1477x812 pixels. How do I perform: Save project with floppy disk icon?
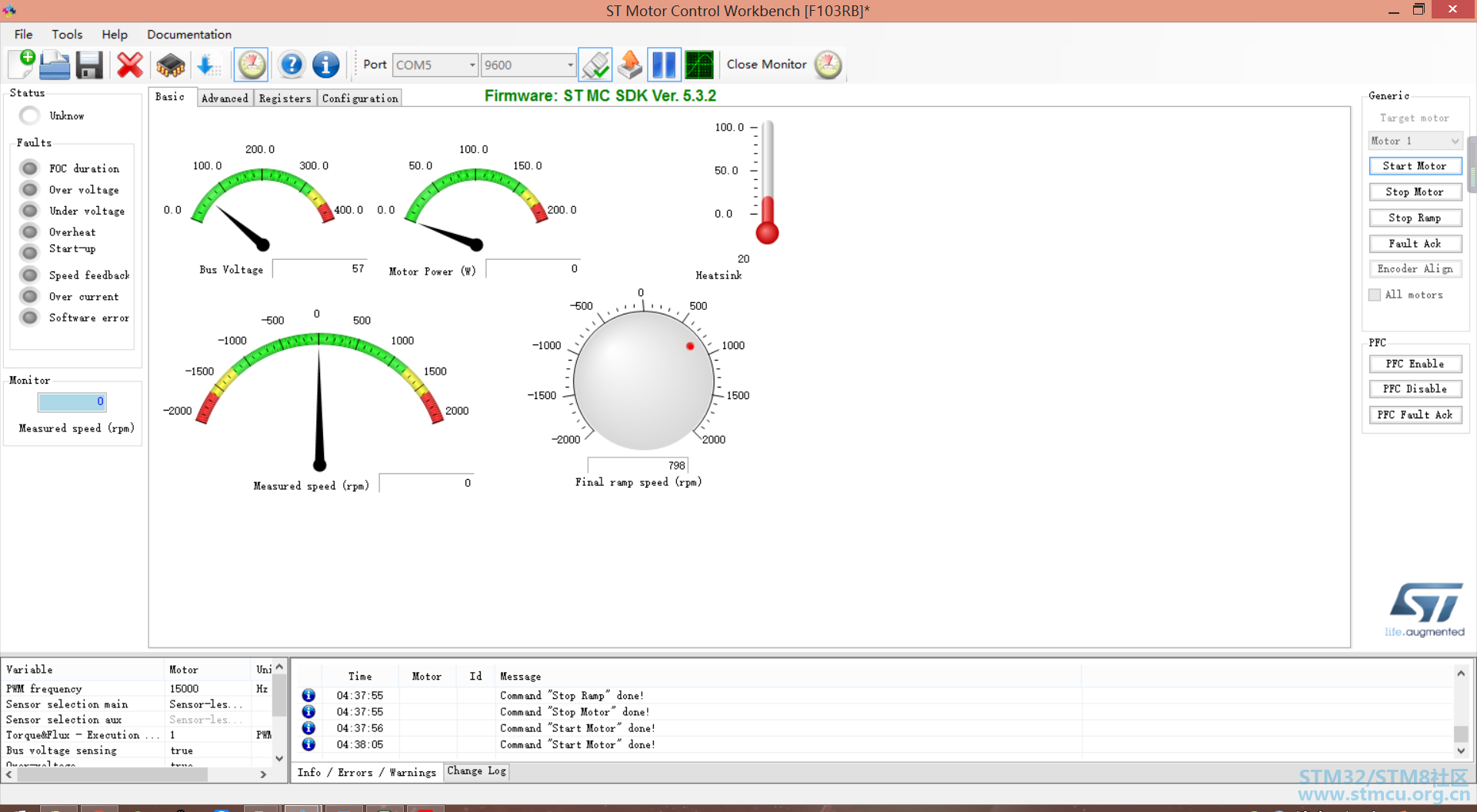pos(89,65)
